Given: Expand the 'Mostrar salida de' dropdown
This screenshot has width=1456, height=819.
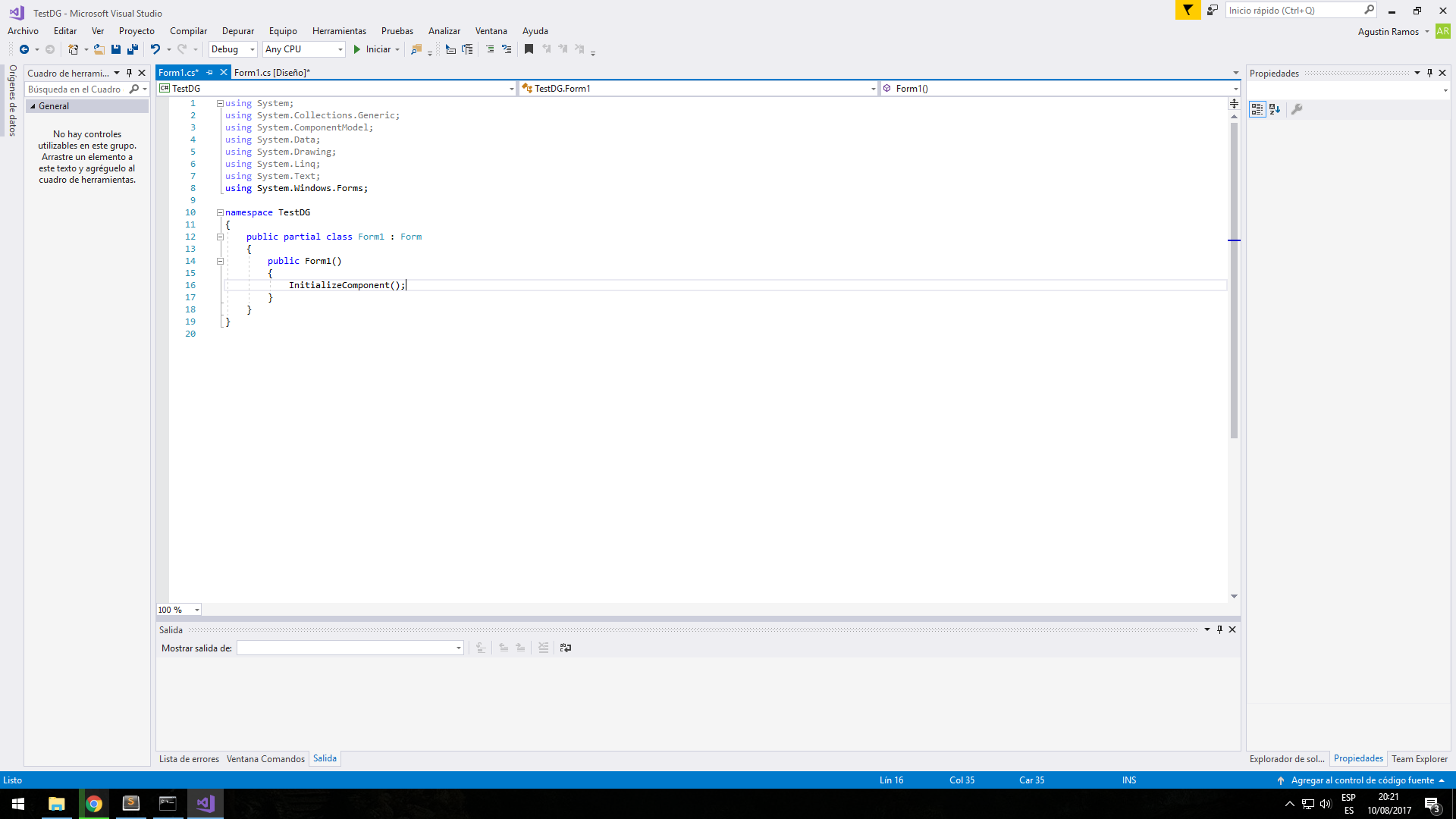Looking at the screenshot, I should (458, 648).
